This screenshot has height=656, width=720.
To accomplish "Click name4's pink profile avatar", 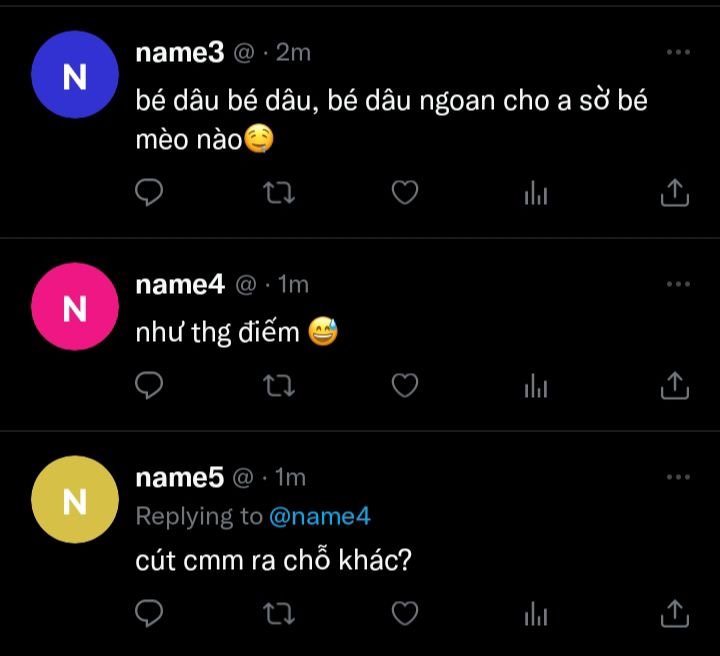I will [x=75, y=307].
